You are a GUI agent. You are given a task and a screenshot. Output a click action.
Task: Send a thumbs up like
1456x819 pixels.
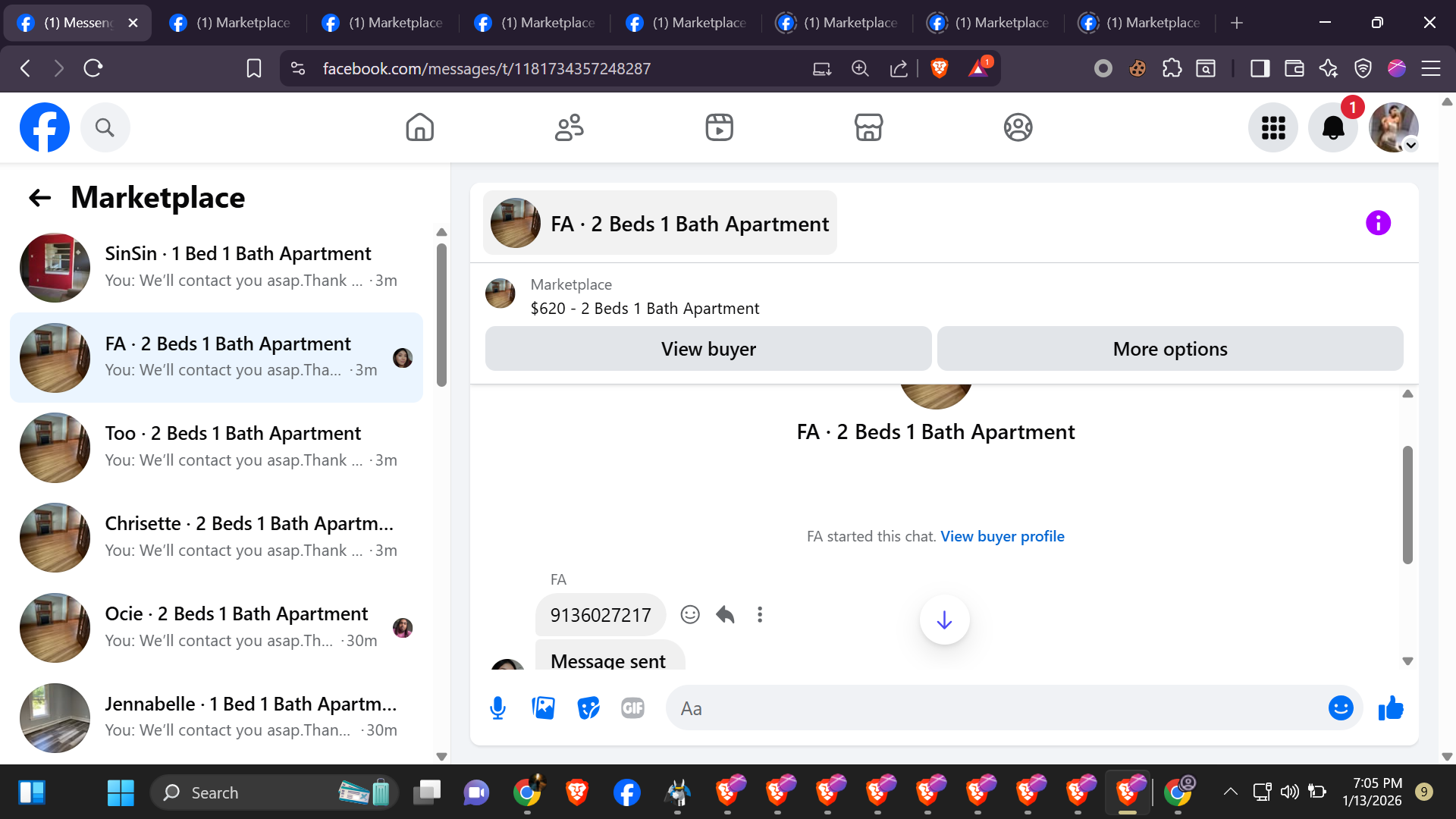coord(1391,708)
